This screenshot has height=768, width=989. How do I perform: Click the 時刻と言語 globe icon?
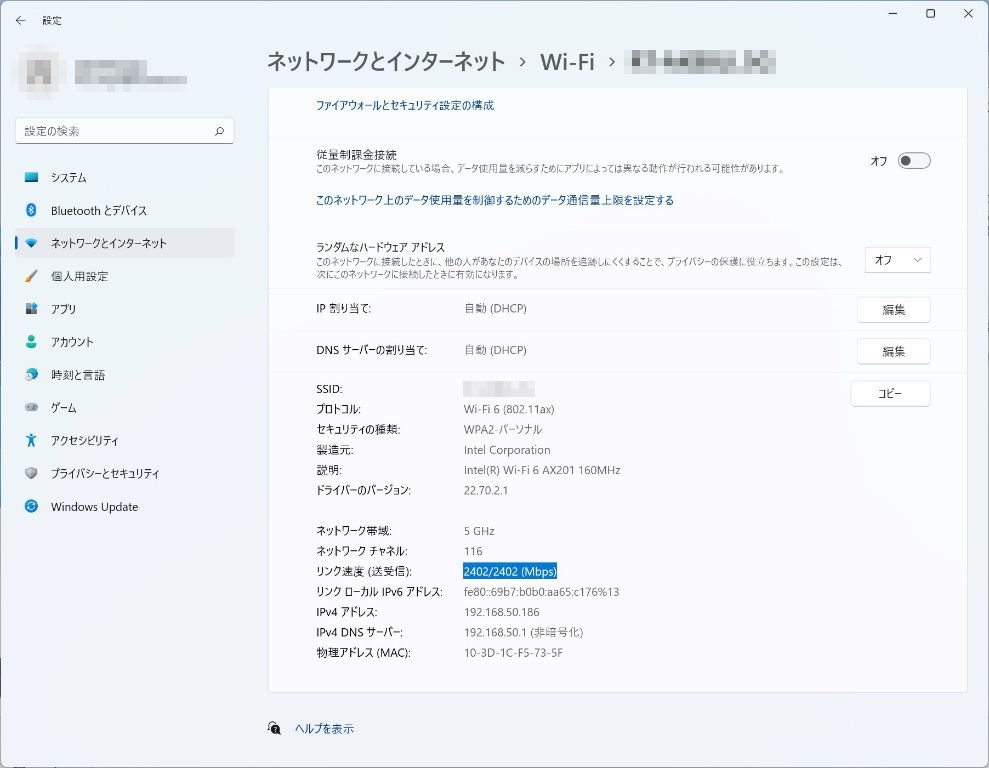[x=31, y=375]
